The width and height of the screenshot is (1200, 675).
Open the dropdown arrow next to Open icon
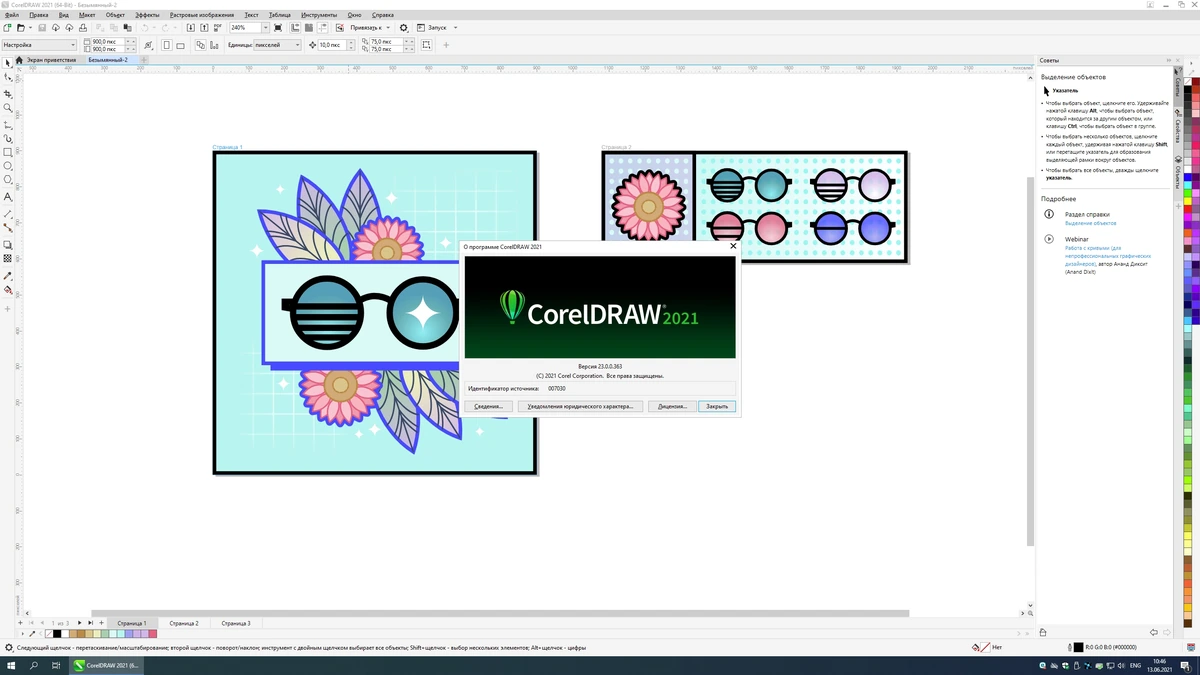[x=28, y=28]
